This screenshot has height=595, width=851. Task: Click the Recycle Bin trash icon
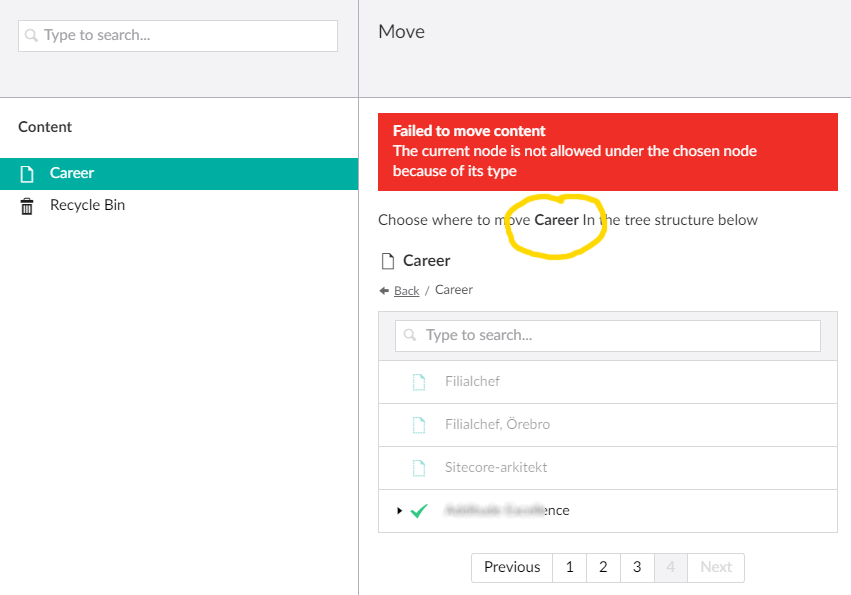click(x=27, y=206)
